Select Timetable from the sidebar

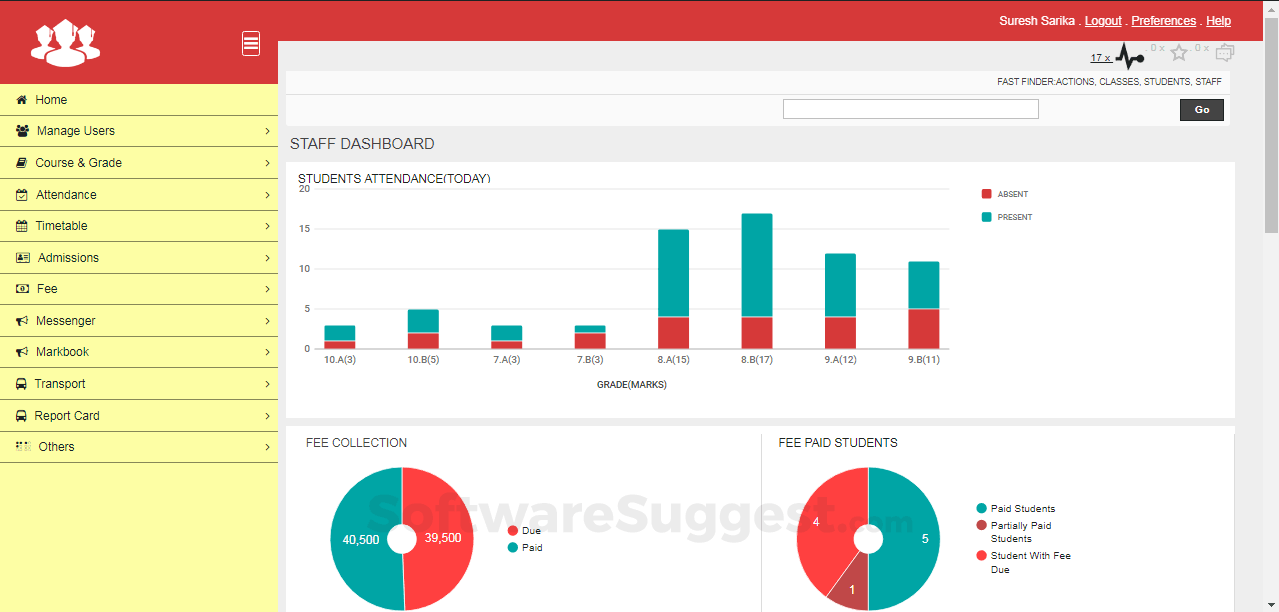point(60,225)
